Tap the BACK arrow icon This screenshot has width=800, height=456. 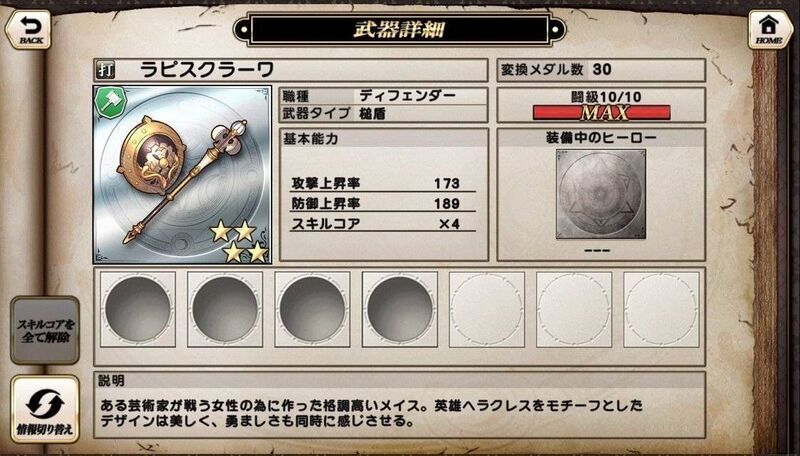28,29
